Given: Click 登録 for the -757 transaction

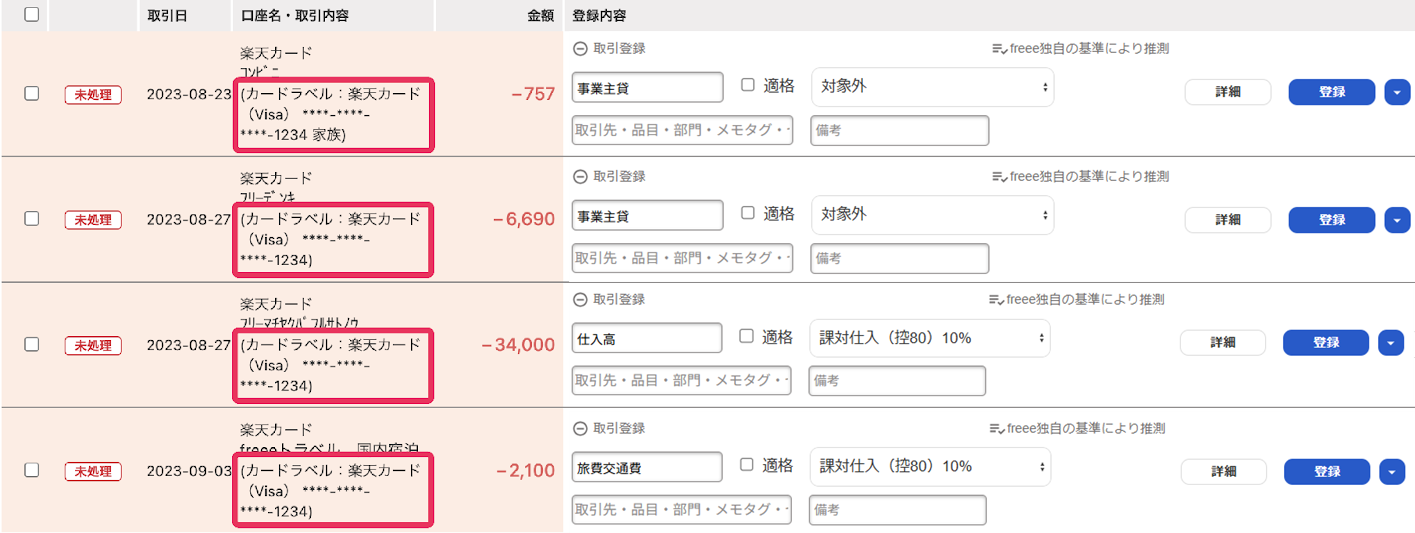Looking at the screenshot, I should 1332,92.
